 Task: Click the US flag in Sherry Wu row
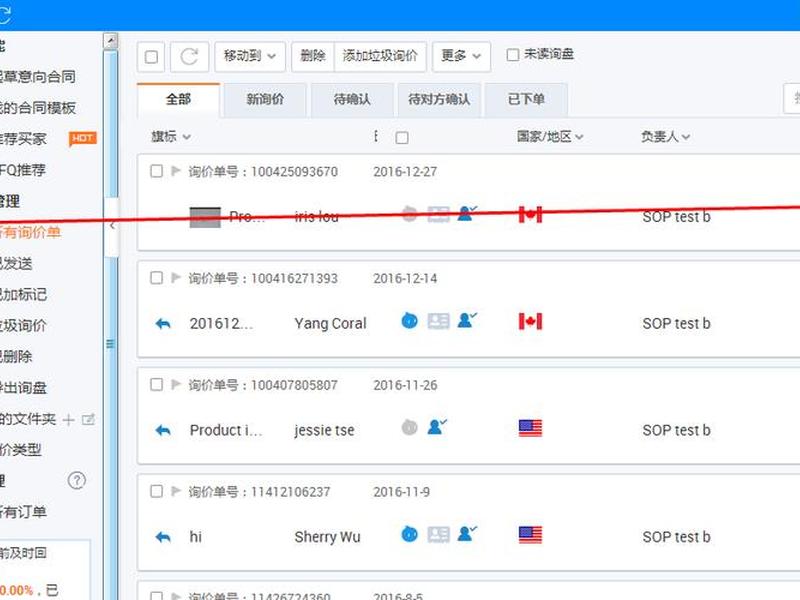coord(531,535)
